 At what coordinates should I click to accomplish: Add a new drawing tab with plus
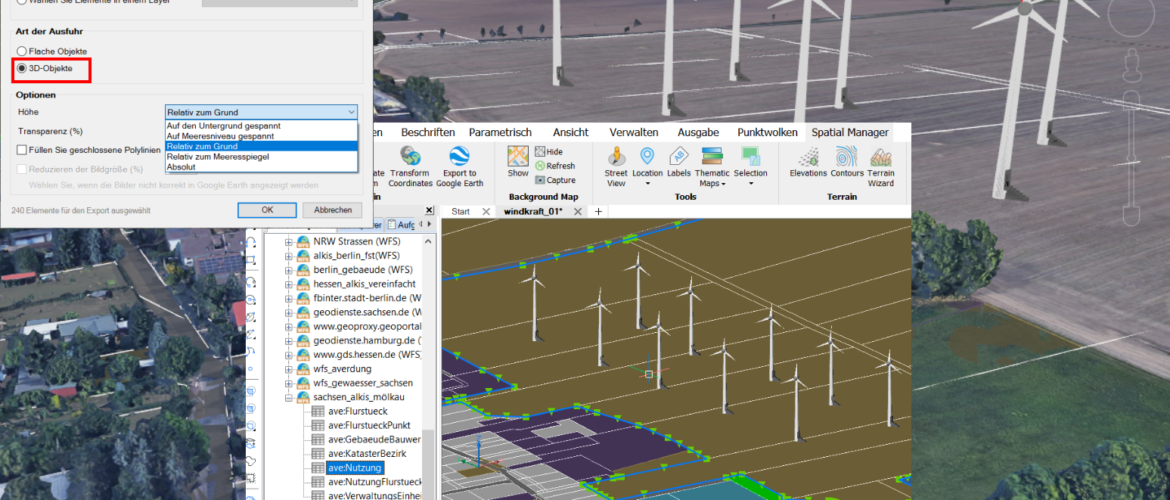598,211
